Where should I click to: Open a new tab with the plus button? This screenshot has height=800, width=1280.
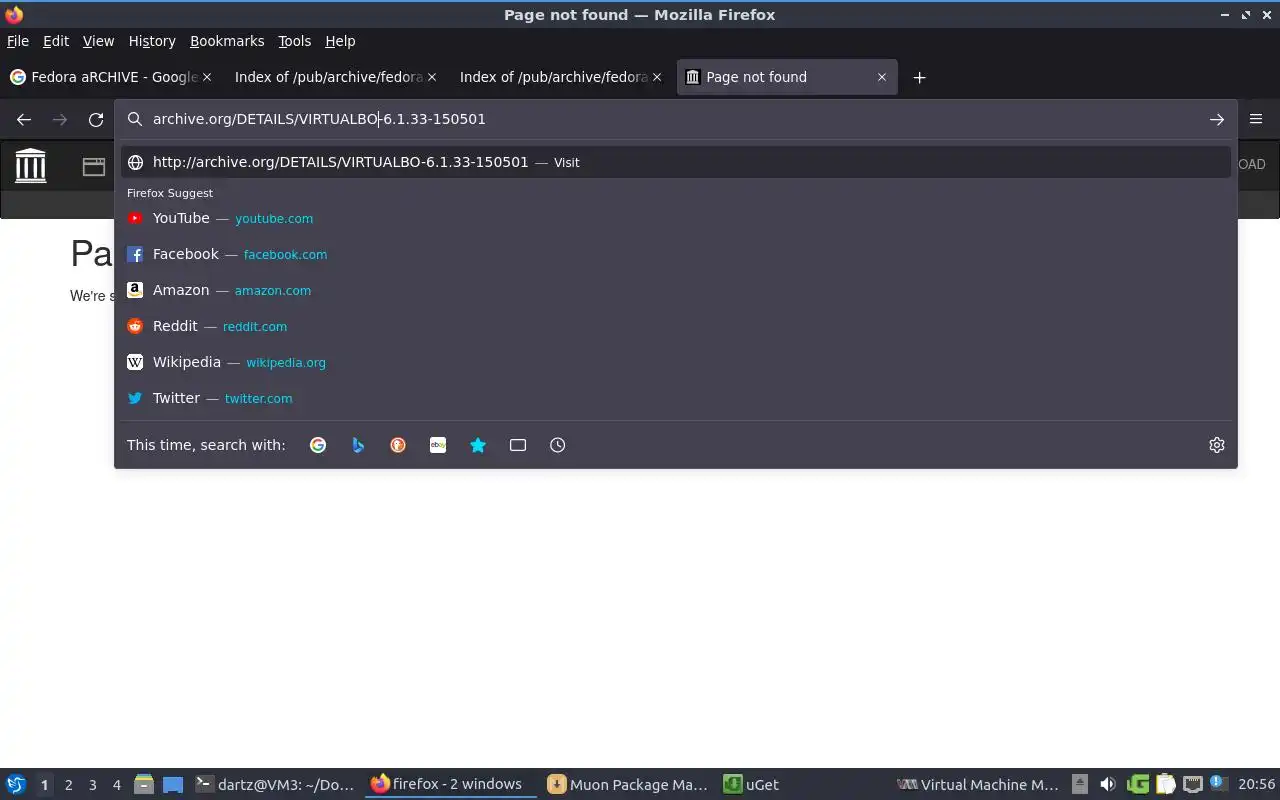[919, 77]
